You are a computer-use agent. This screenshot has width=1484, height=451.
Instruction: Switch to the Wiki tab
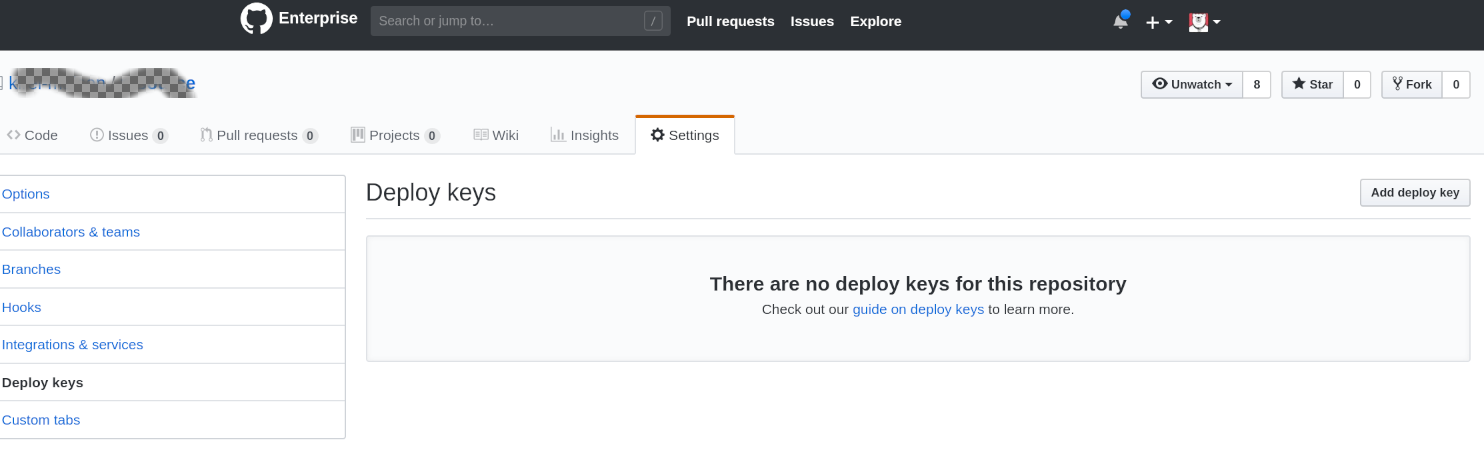496,135
